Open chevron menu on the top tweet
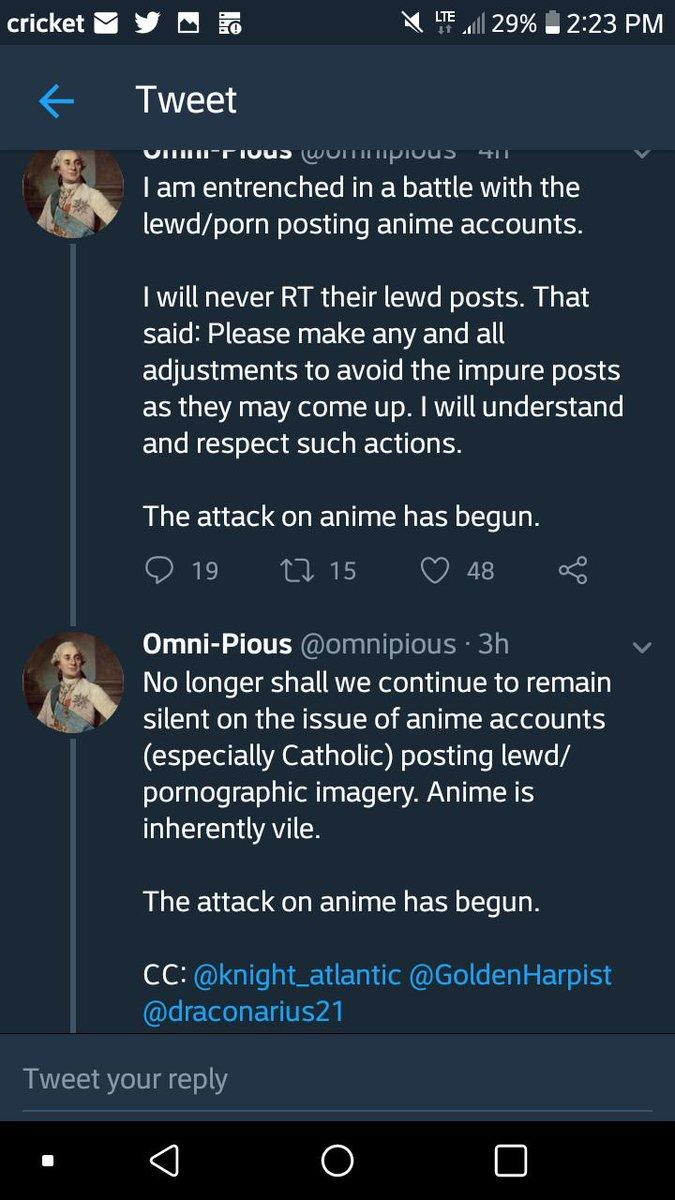Viewport: 675px width, 1200px height. point(643,154)
